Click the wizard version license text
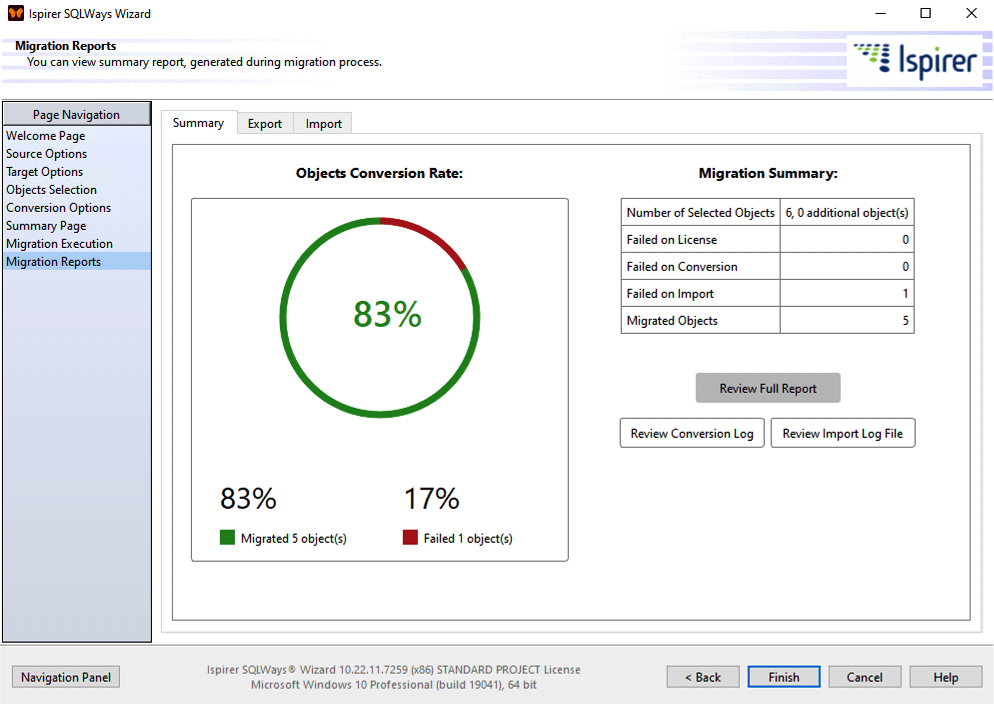 394,670
